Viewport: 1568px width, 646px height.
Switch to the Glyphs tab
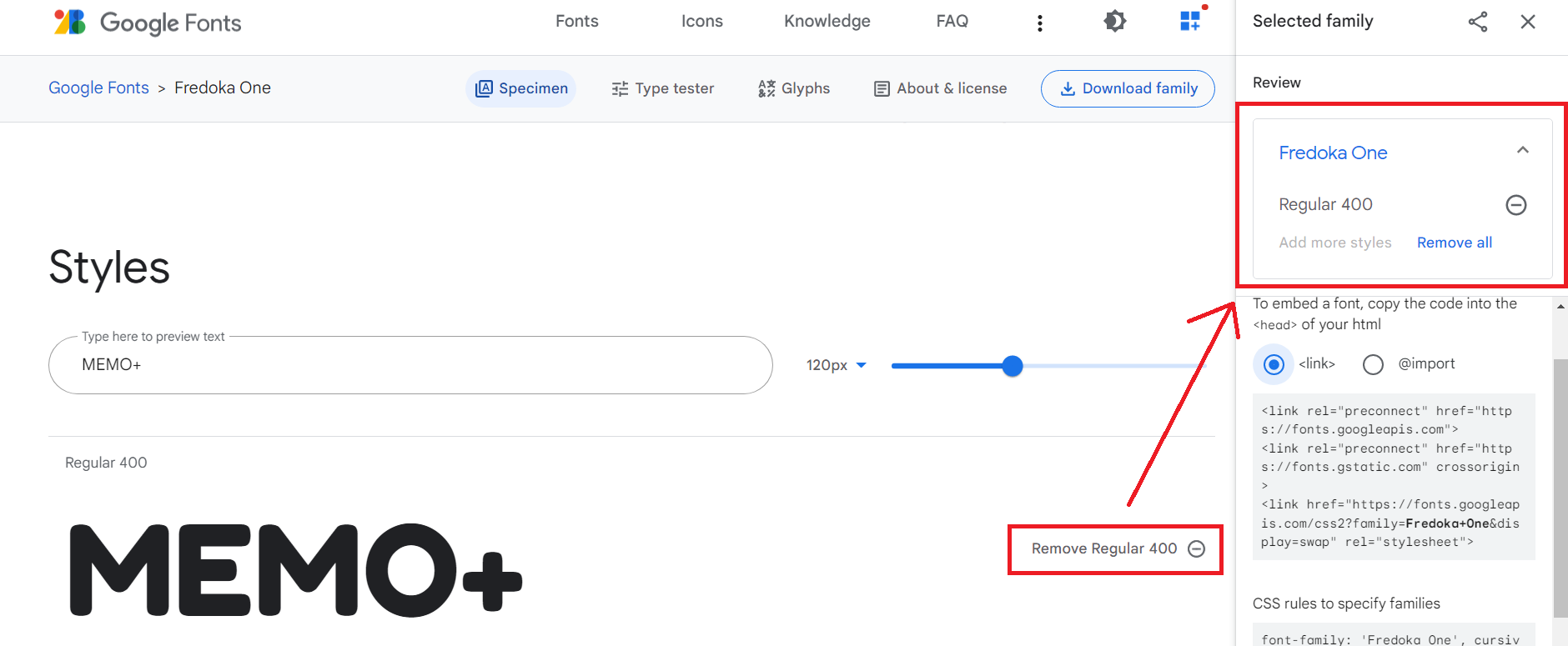pyautogui.click(x=794, y=88)
